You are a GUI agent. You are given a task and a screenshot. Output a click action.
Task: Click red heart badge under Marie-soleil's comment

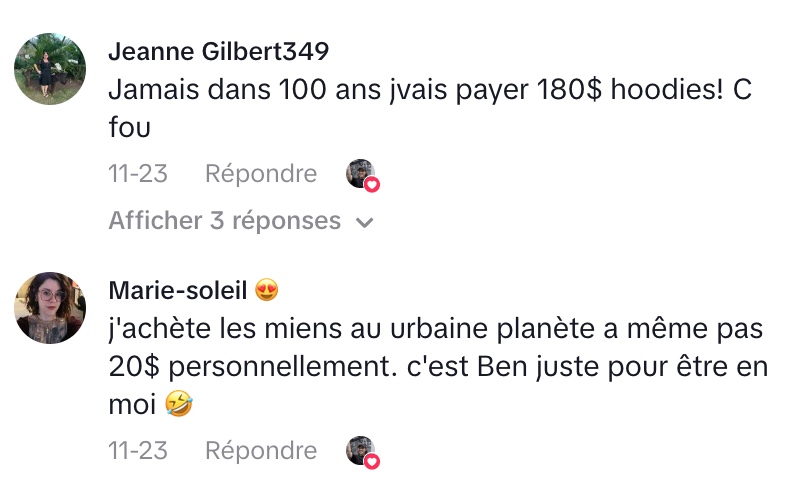click(372, 461)
